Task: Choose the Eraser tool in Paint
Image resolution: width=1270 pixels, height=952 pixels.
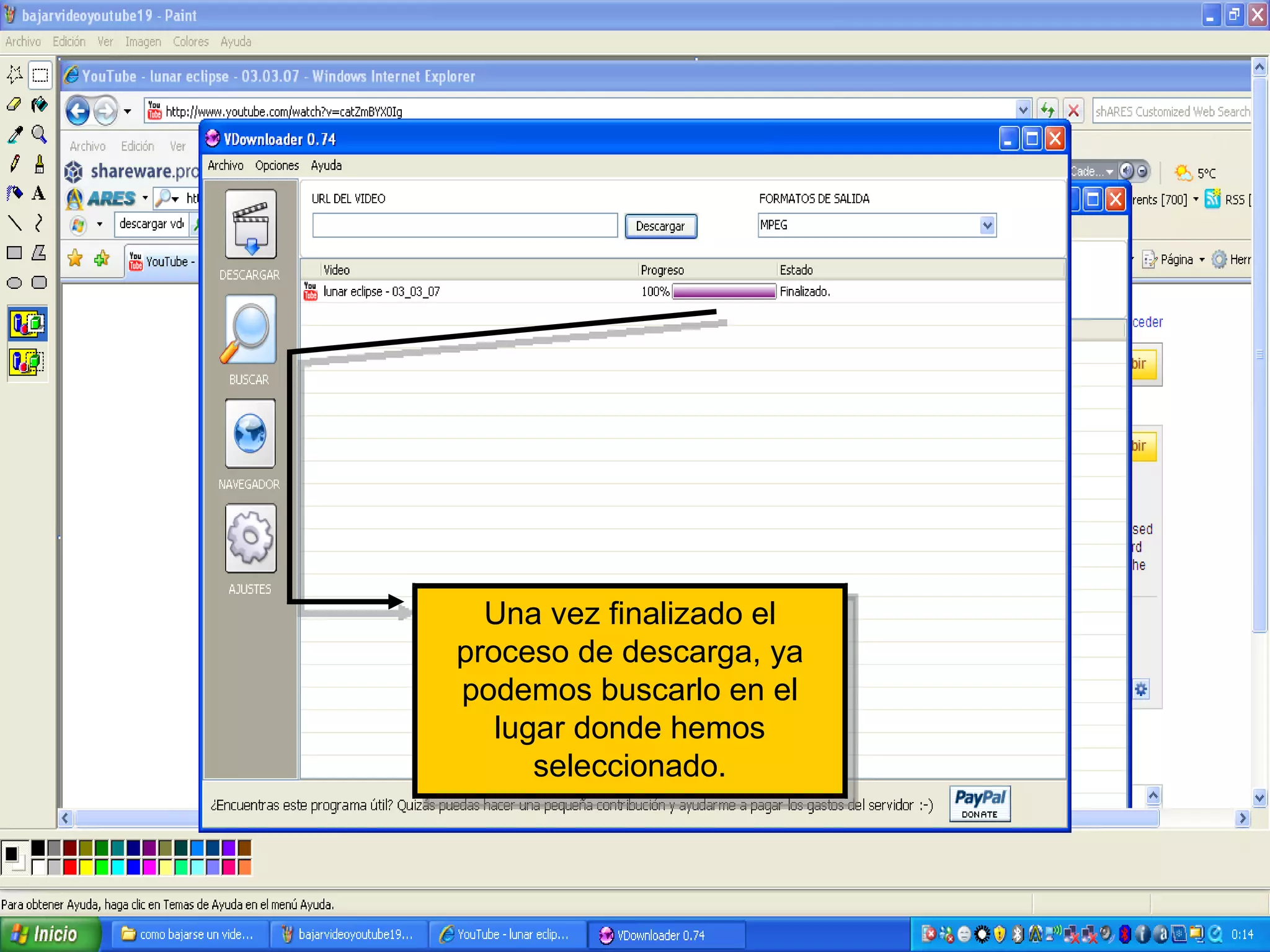Action: tap(14, 105)
